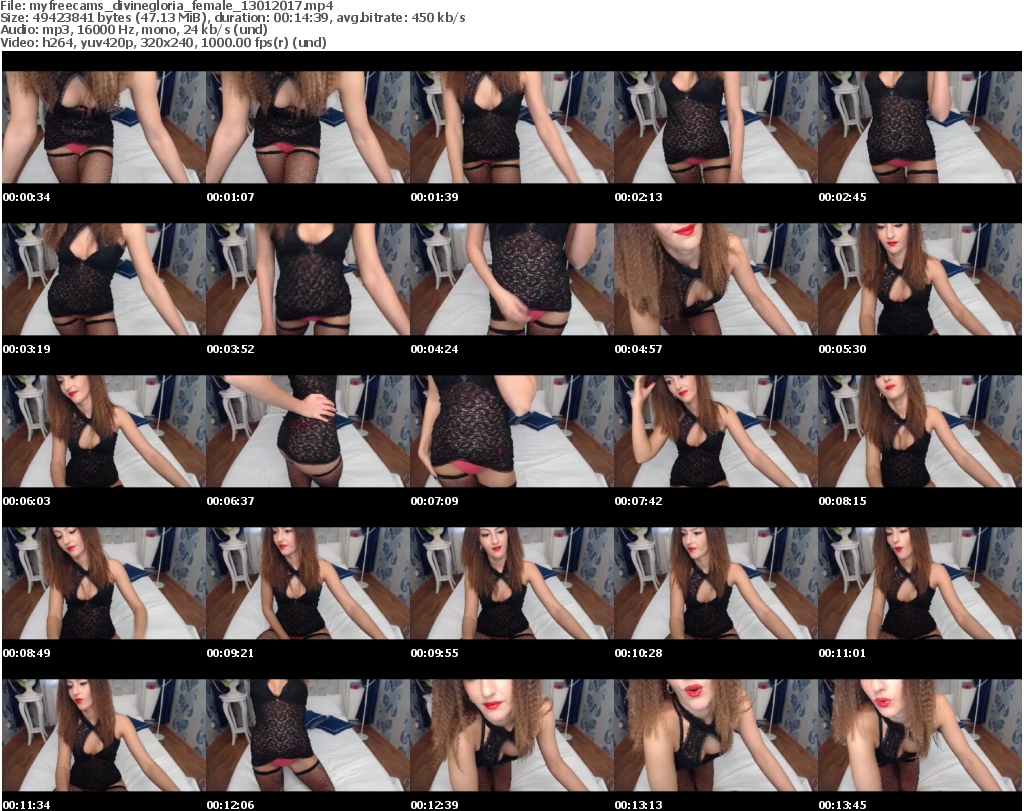1024x811 pixels.
Task: Click the 00:13:45 timestamp label
Action: pyautogui.click(x=842, y=805)
